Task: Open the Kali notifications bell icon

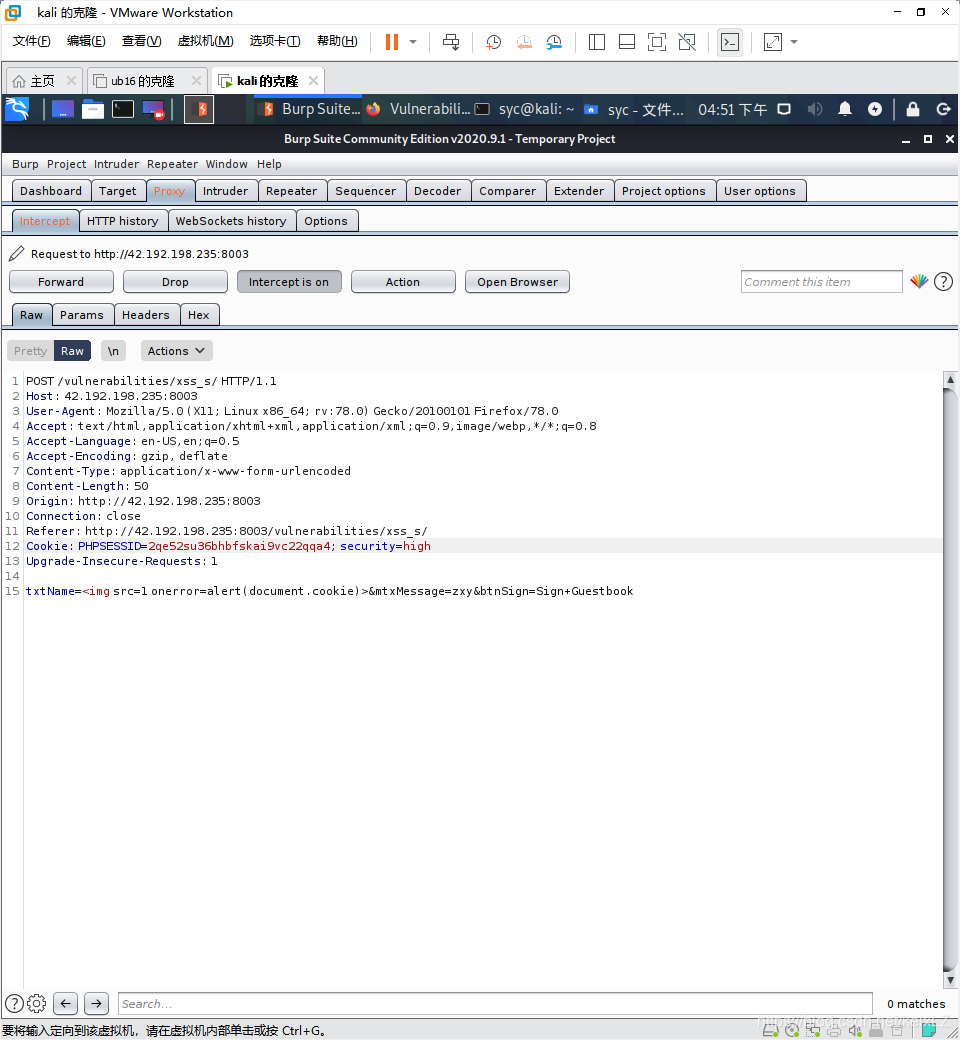Action: 845,109
